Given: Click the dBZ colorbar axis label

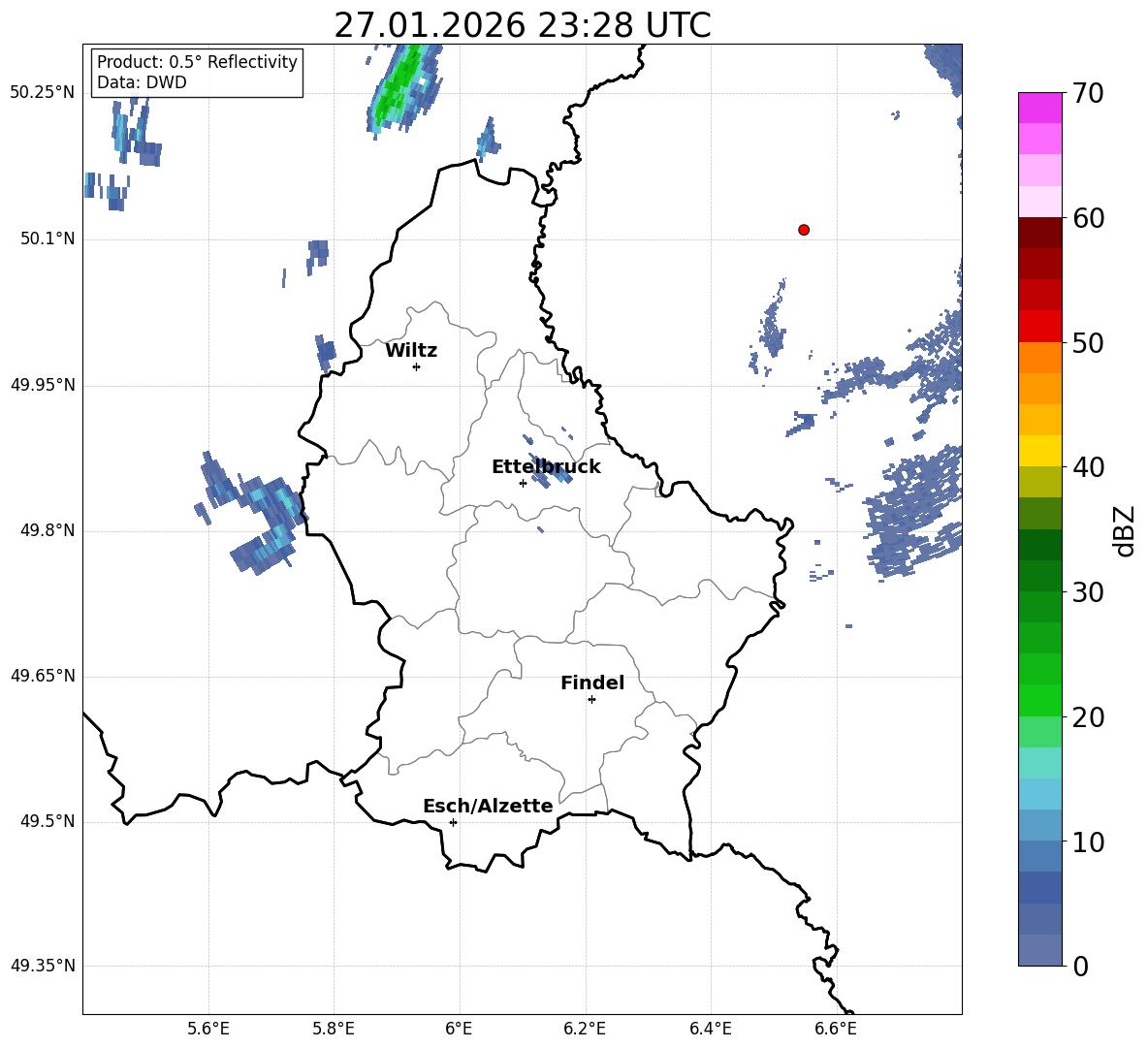Looking at the screenshot, I should point(1124,530).
